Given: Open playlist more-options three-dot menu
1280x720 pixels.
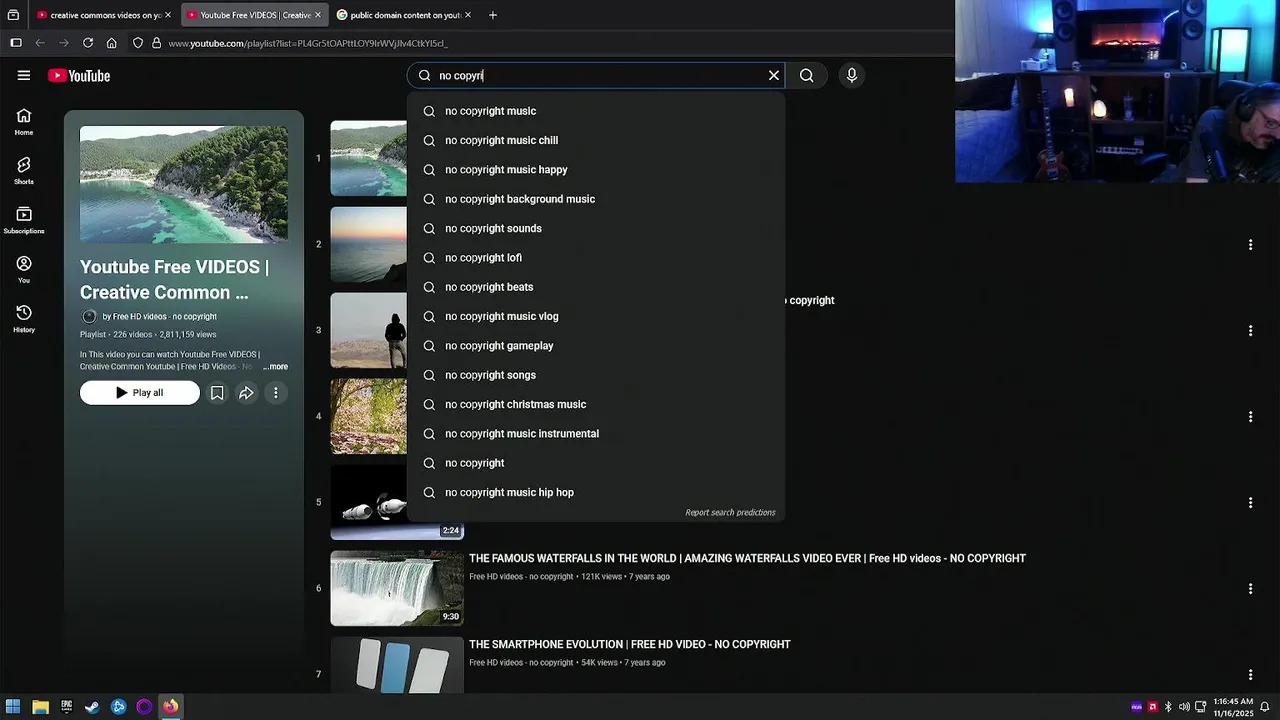Looking at the screenshot, I should 276,393.
